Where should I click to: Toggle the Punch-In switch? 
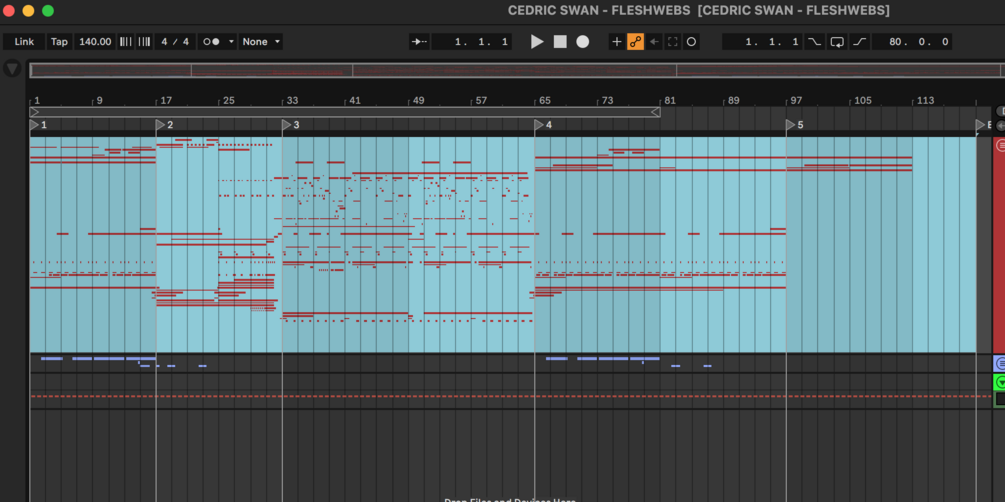tap(814, 42)
